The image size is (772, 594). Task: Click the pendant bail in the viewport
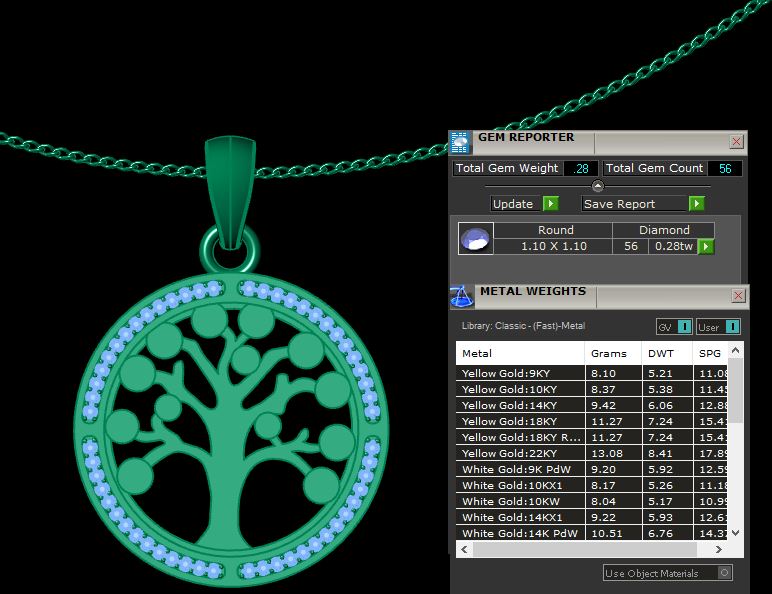pyautogui.click(x=230, y=192)
